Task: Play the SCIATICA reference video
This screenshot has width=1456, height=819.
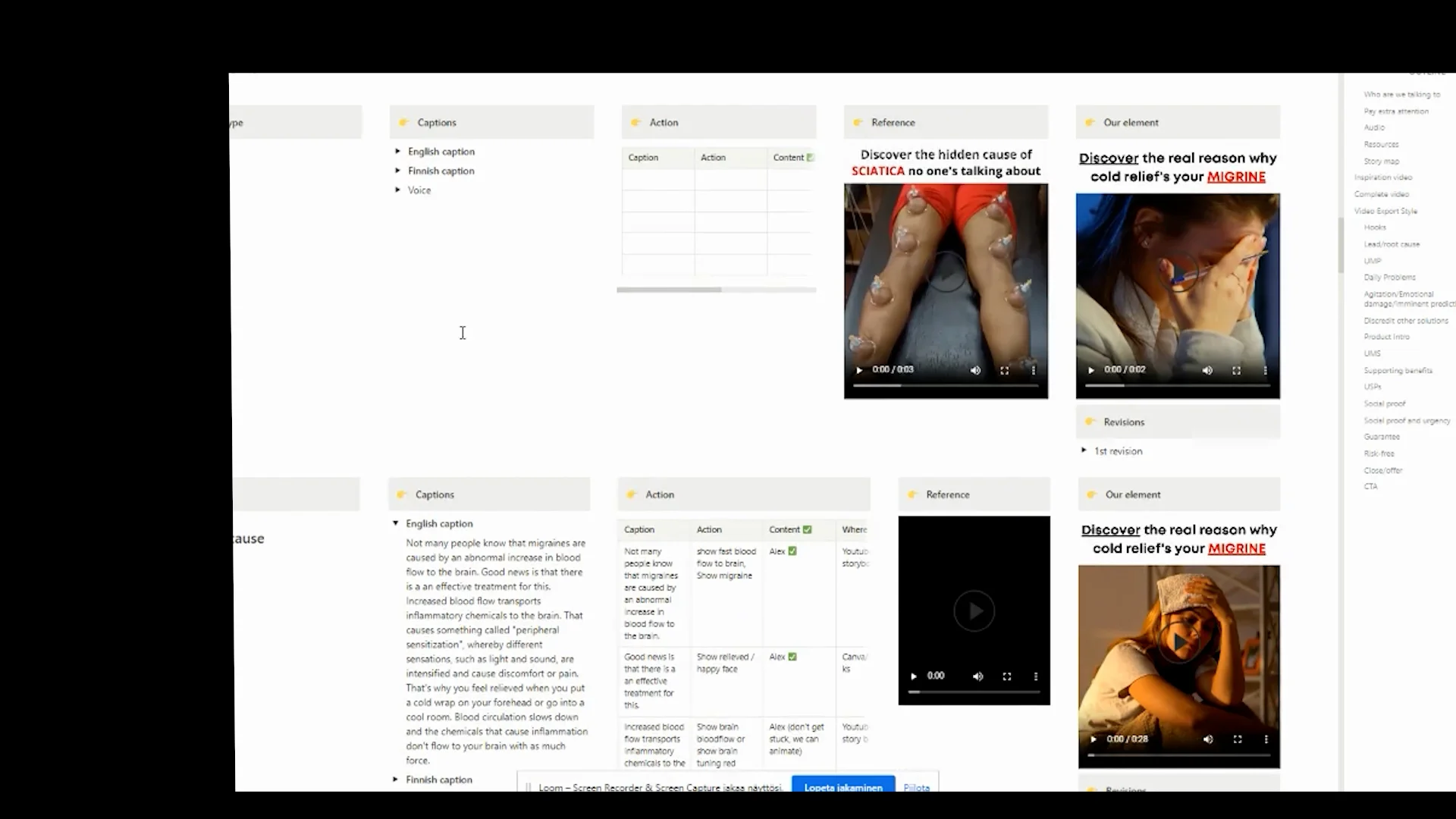Action: tap(859, 370)
